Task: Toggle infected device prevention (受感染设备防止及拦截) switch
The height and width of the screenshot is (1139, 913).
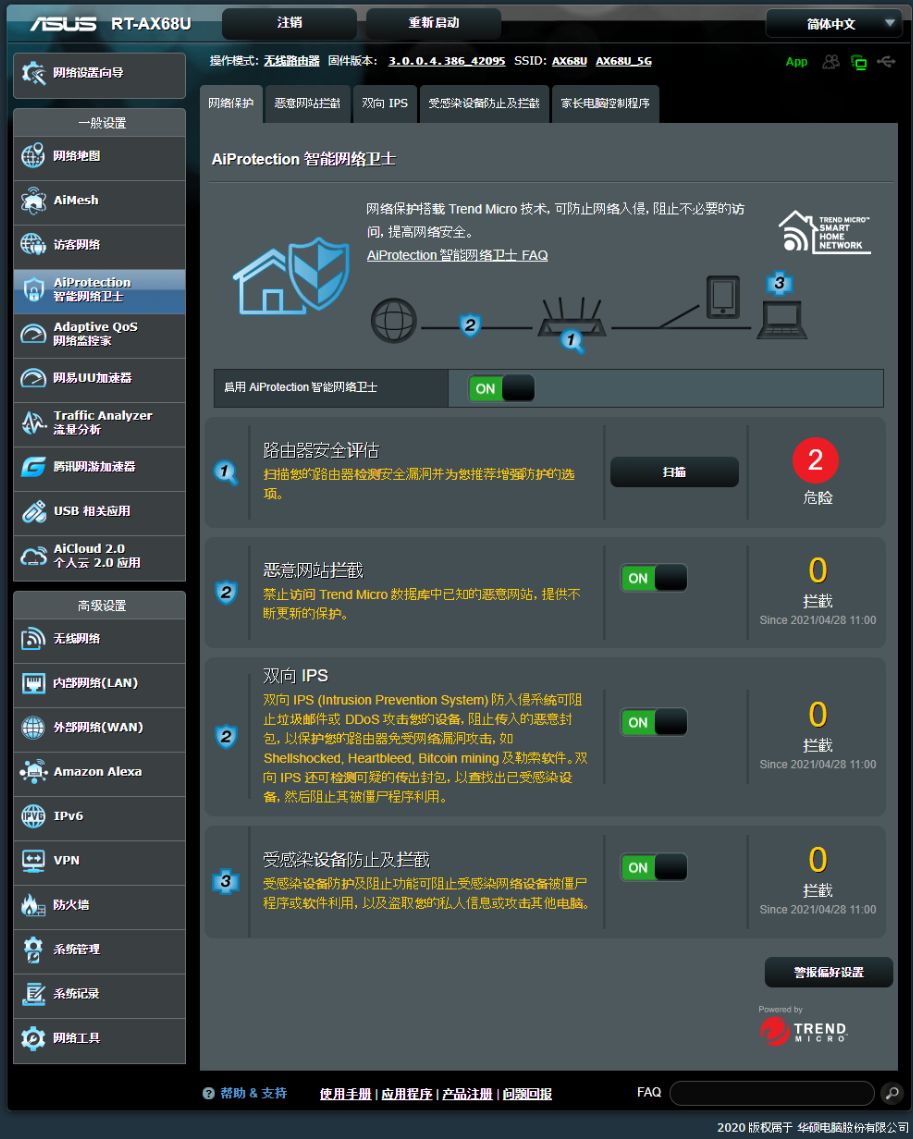Action: tap(654, 867)
